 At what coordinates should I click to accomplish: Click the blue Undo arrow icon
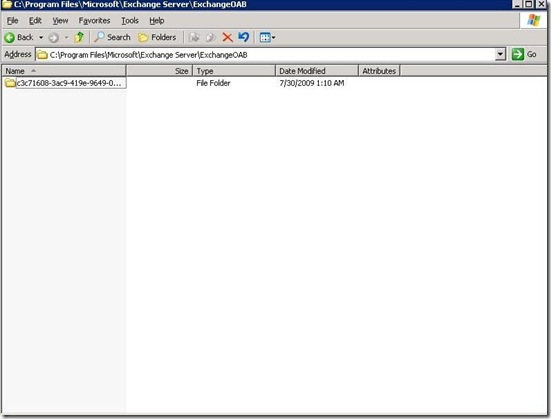tap(244, 37)
